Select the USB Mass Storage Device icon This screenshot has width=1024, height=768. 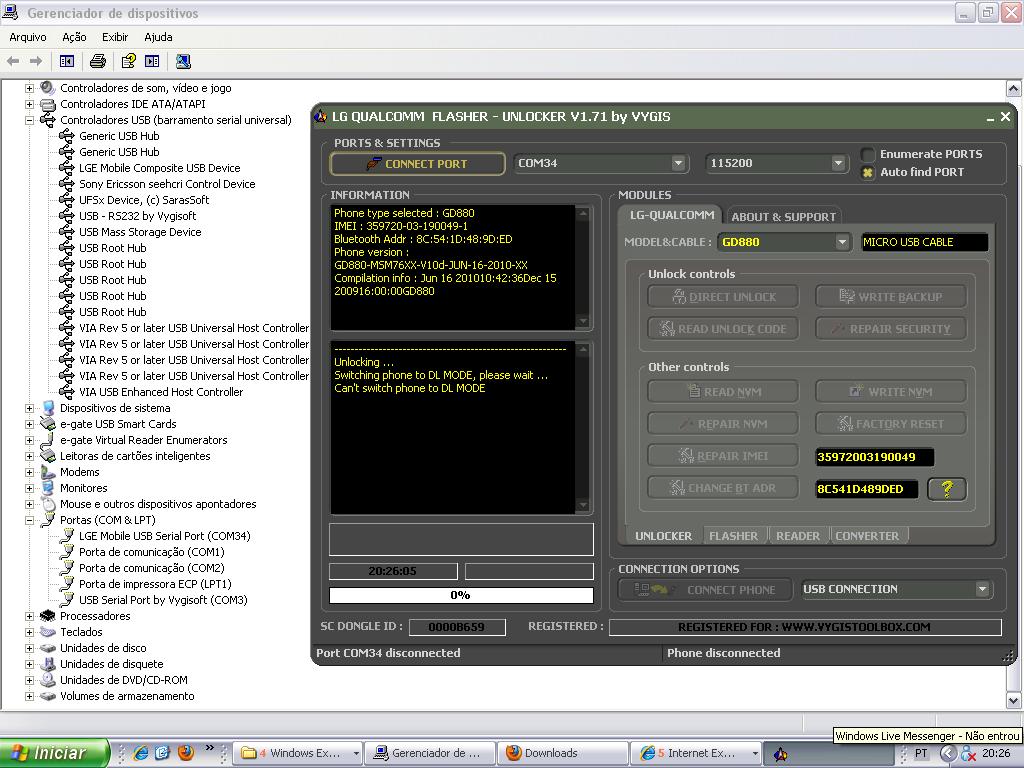click(66, 232)
